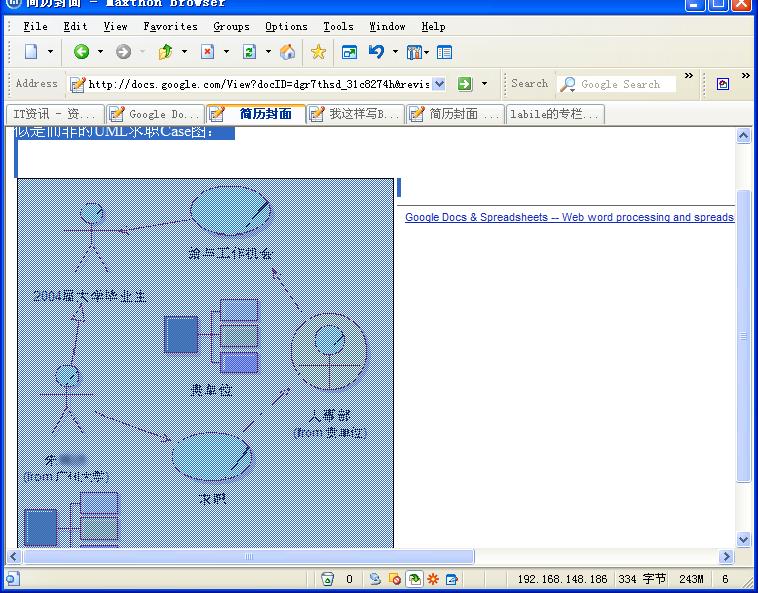Click the 243M memory status entry

691,579
